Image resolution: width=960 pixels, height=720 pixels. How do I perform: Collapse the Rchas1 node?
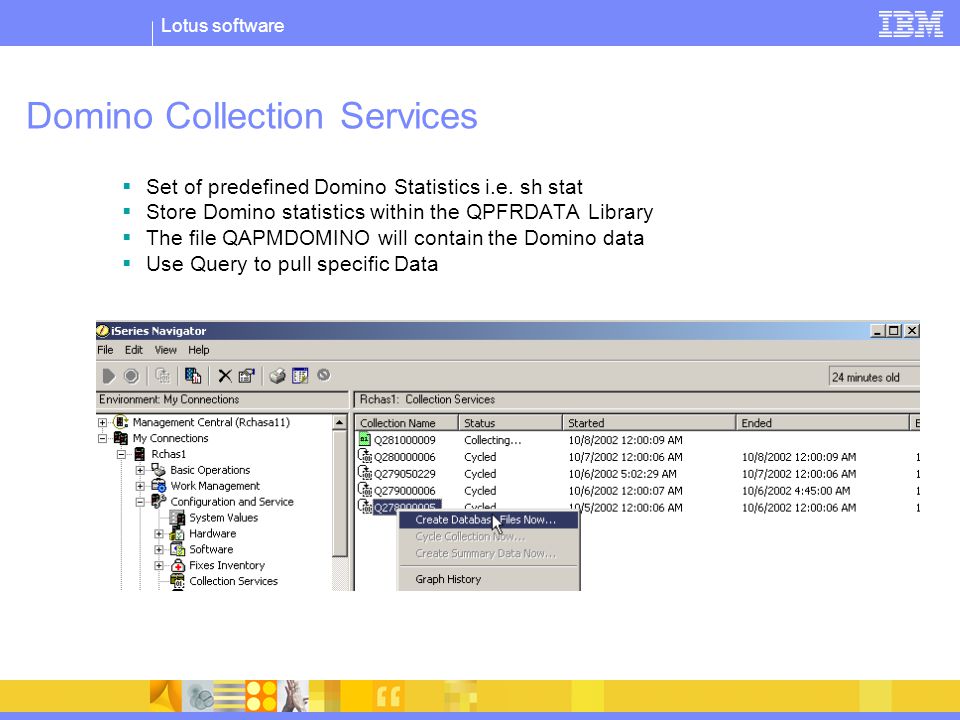click(x=121, y=454)
